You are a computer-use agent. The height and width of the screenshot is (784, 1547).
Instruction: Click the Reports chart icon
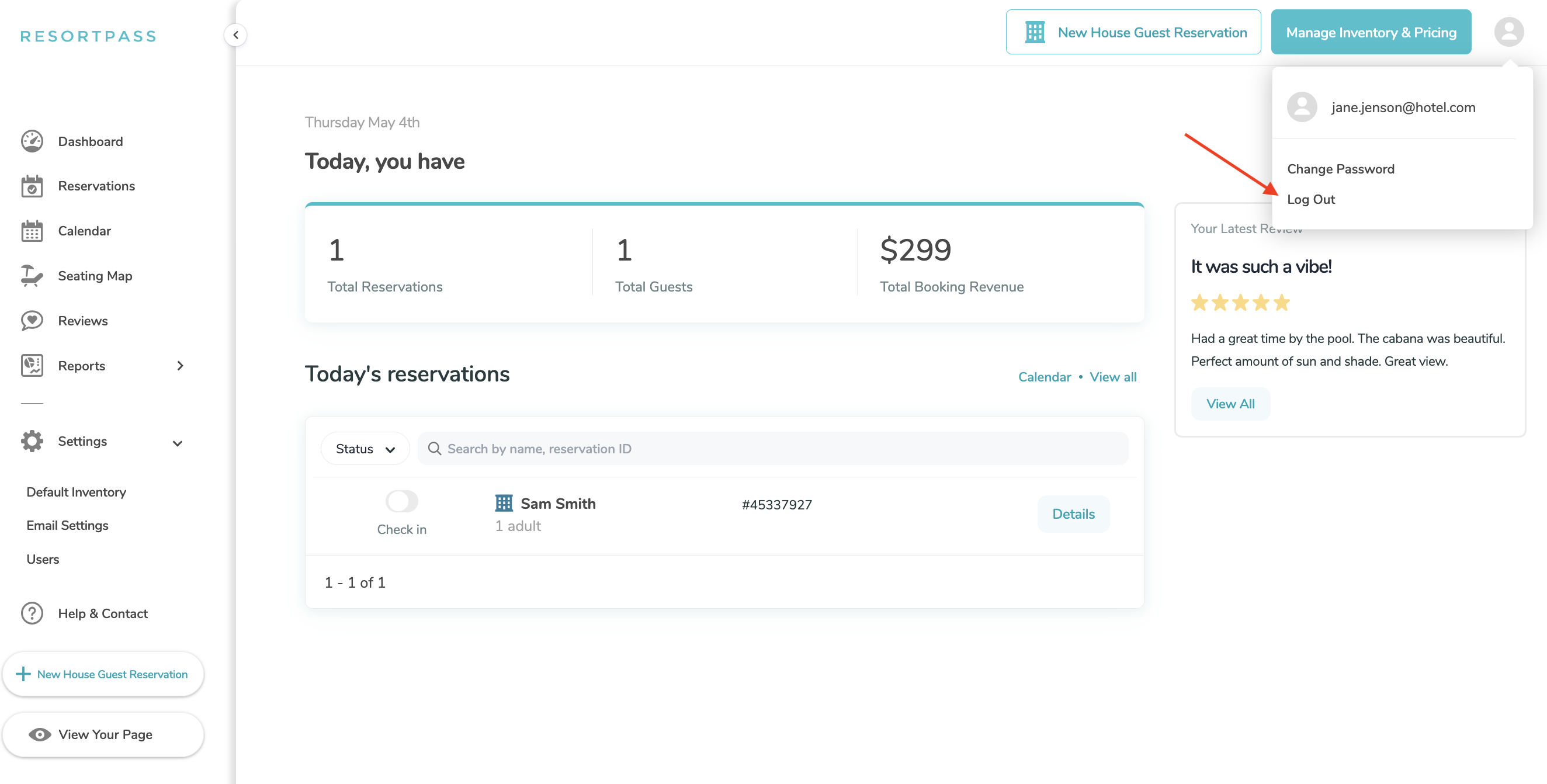(32, 366)
